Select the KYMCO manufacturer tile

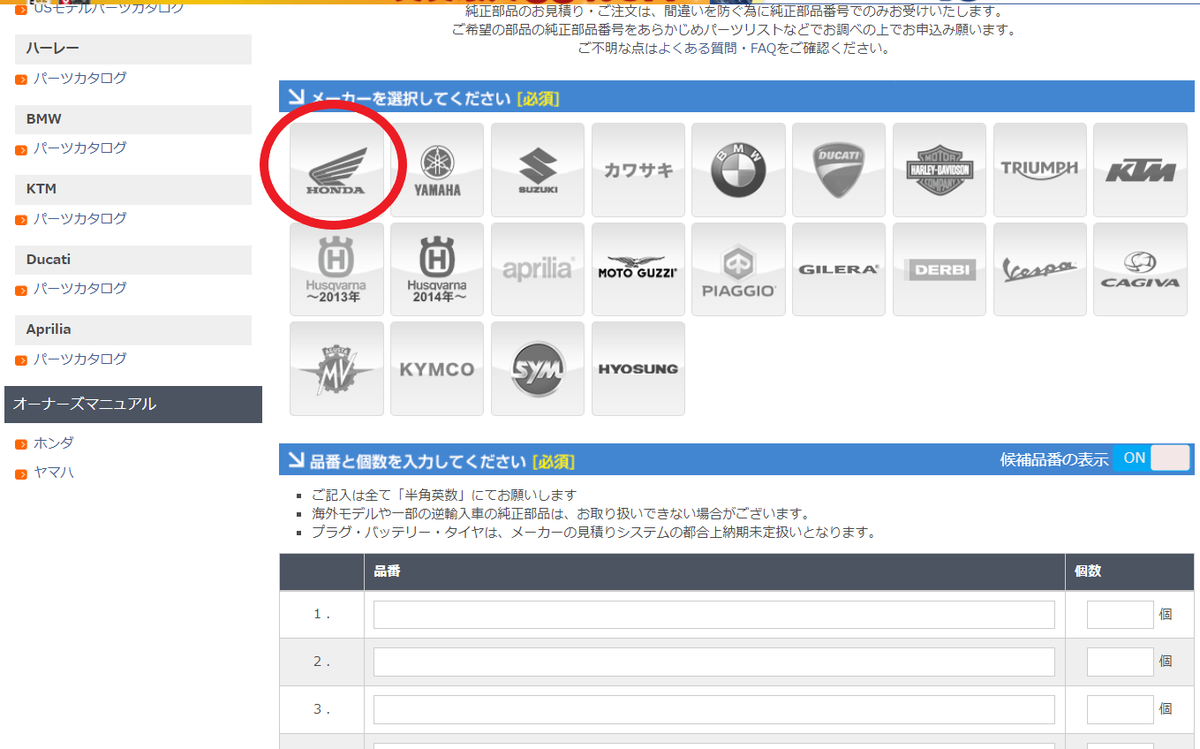click(x=437, y=368)
